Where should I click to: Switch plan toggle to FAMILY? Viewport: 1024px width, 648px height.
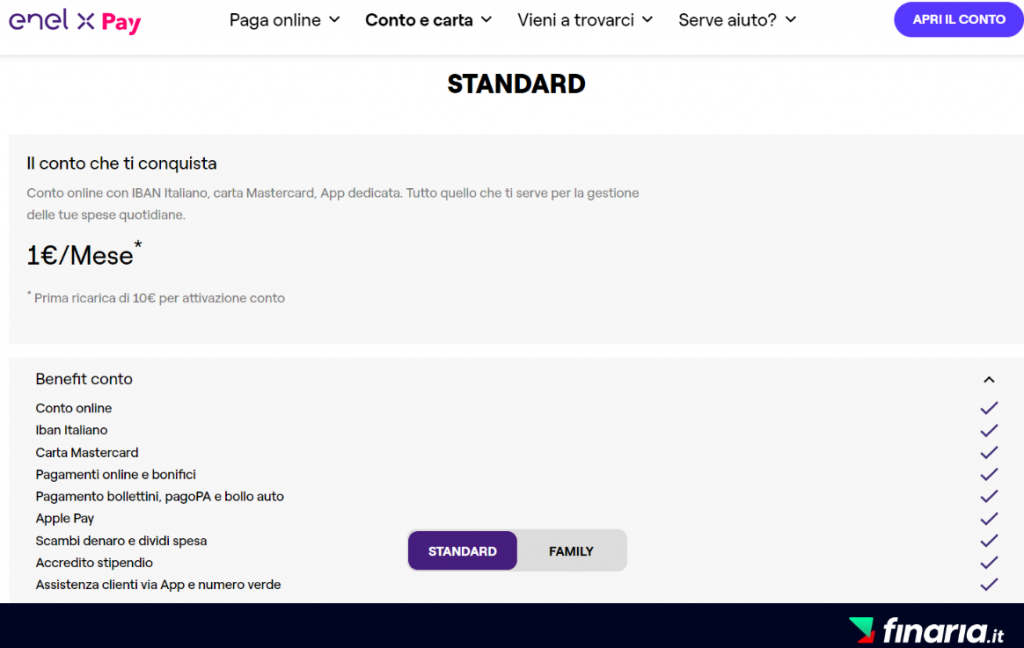[x=571, y=551]
